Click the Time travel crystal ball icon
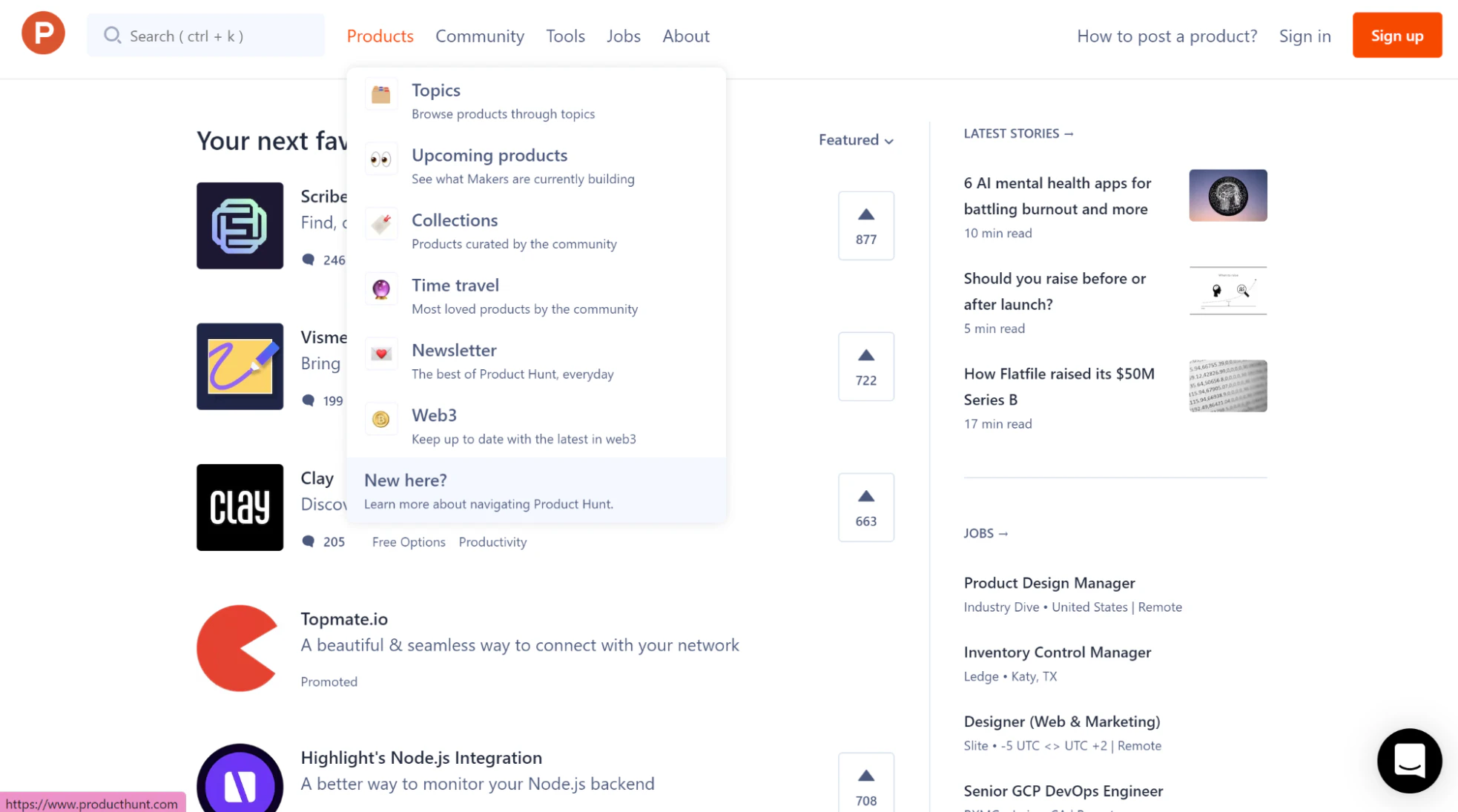 click(381, 289)
